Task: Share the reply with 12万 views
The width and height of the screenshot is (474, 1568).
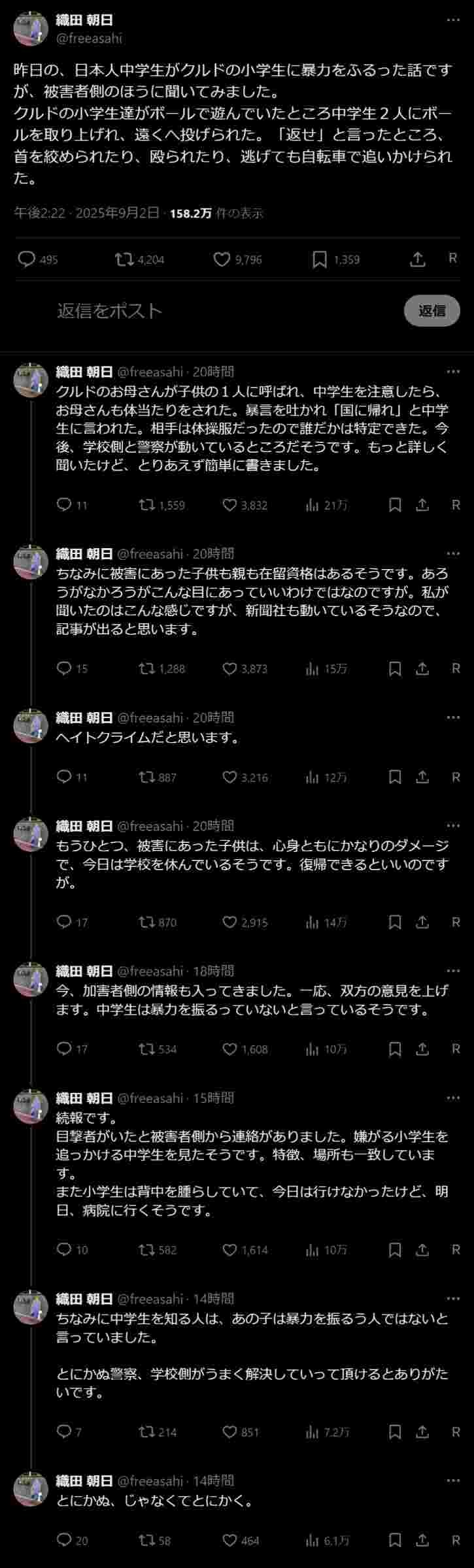Action: [422, 777]
